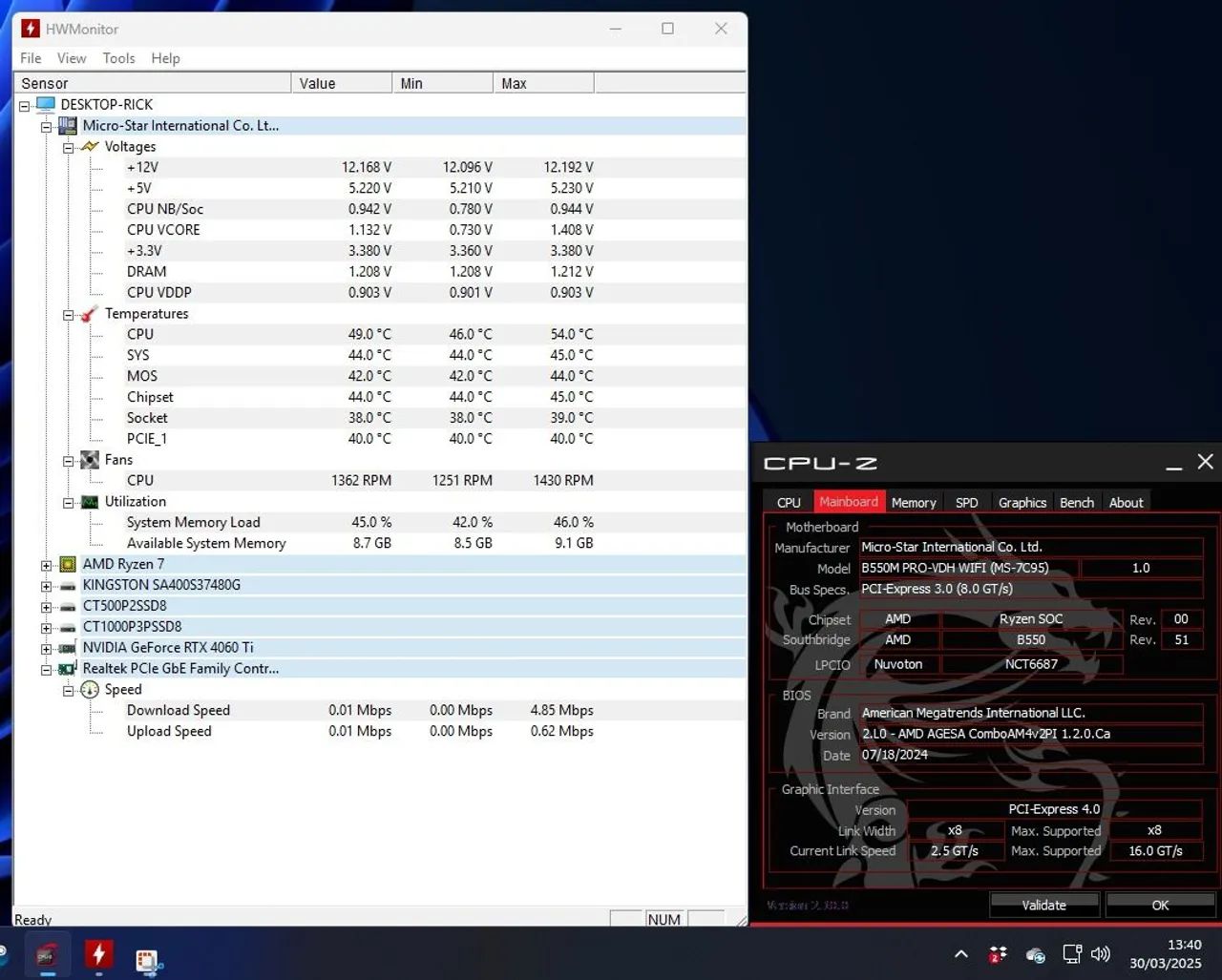
Task: Switch to the SPD tab in CPU-Z
Action: coord(966,502)
